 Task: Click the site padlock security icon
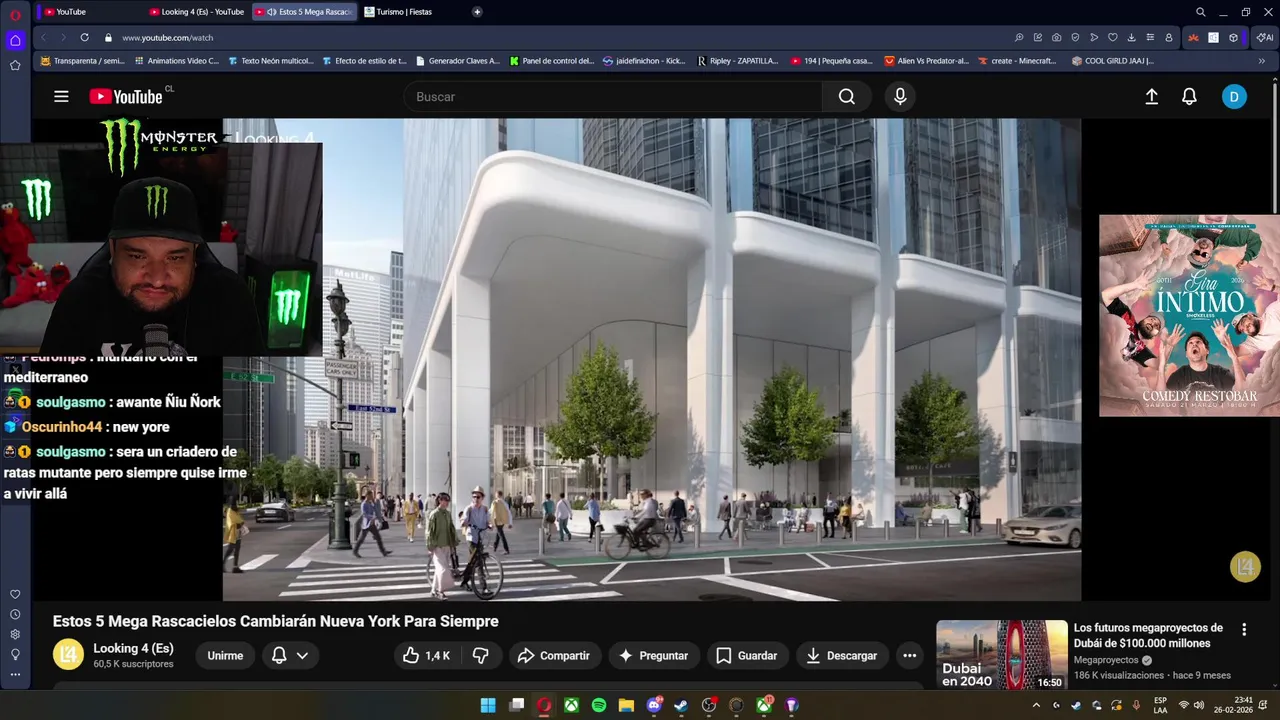click(x=108, y=37)
